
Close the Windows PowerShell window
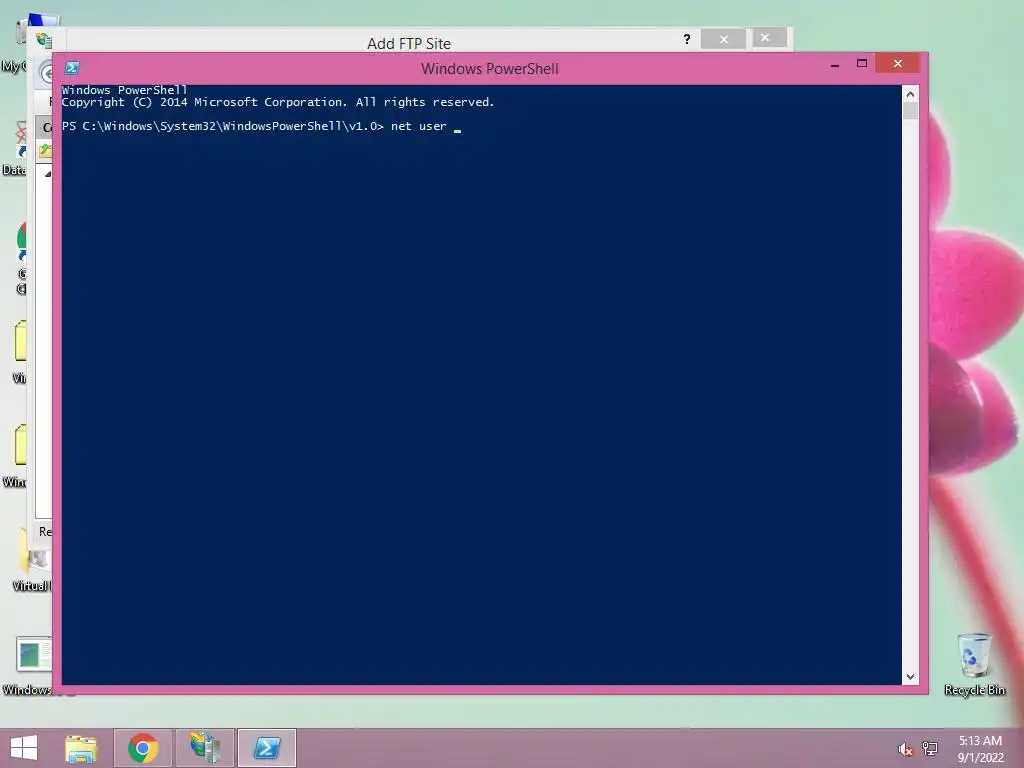898,63
